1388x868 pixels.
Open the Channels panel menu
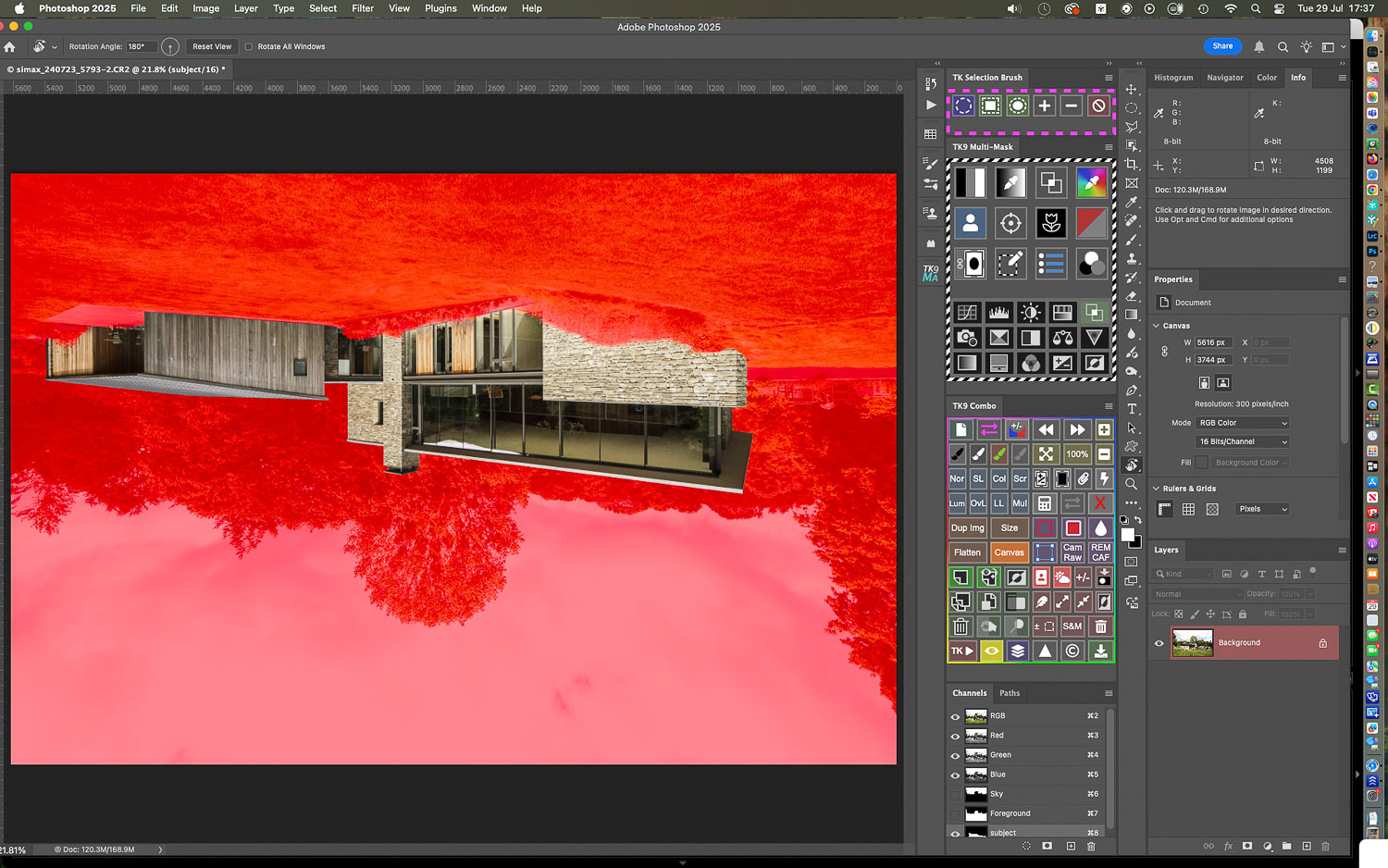1109,693
